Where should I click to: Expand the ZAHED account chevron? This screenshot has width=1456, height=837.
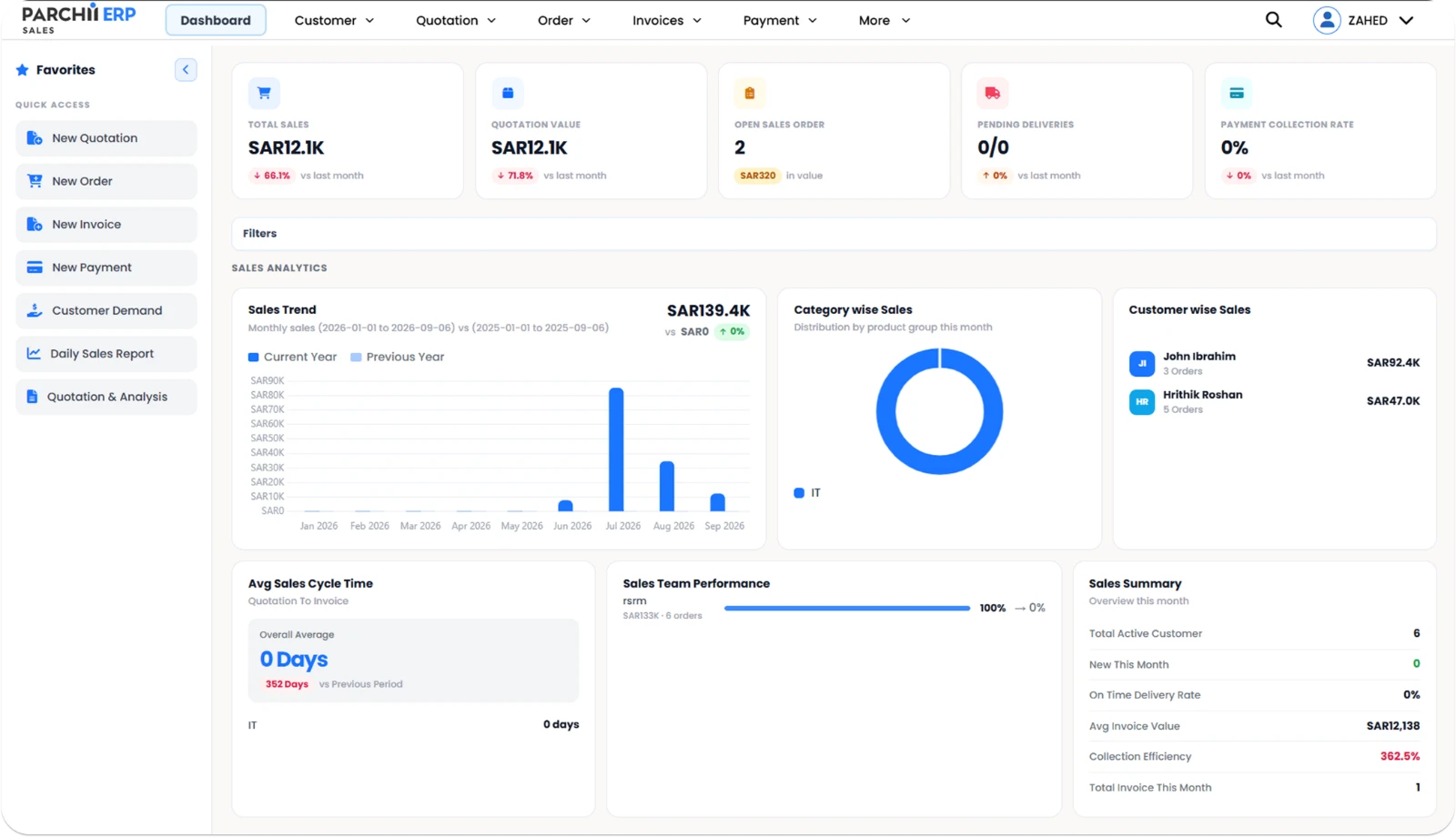pyautogui.click(x=1406, y=20)
